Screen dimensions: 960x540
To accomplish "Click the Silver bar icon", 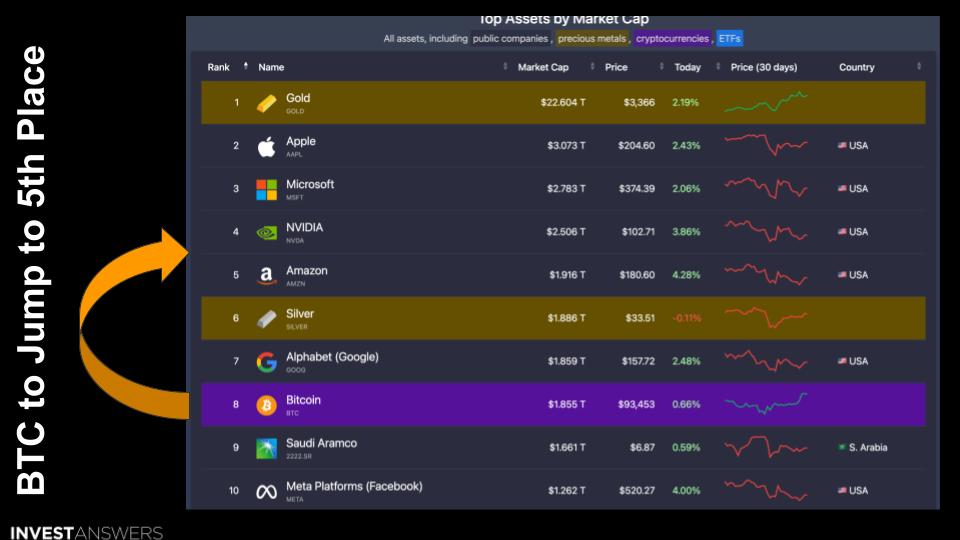I will click(x=266, y=319).
